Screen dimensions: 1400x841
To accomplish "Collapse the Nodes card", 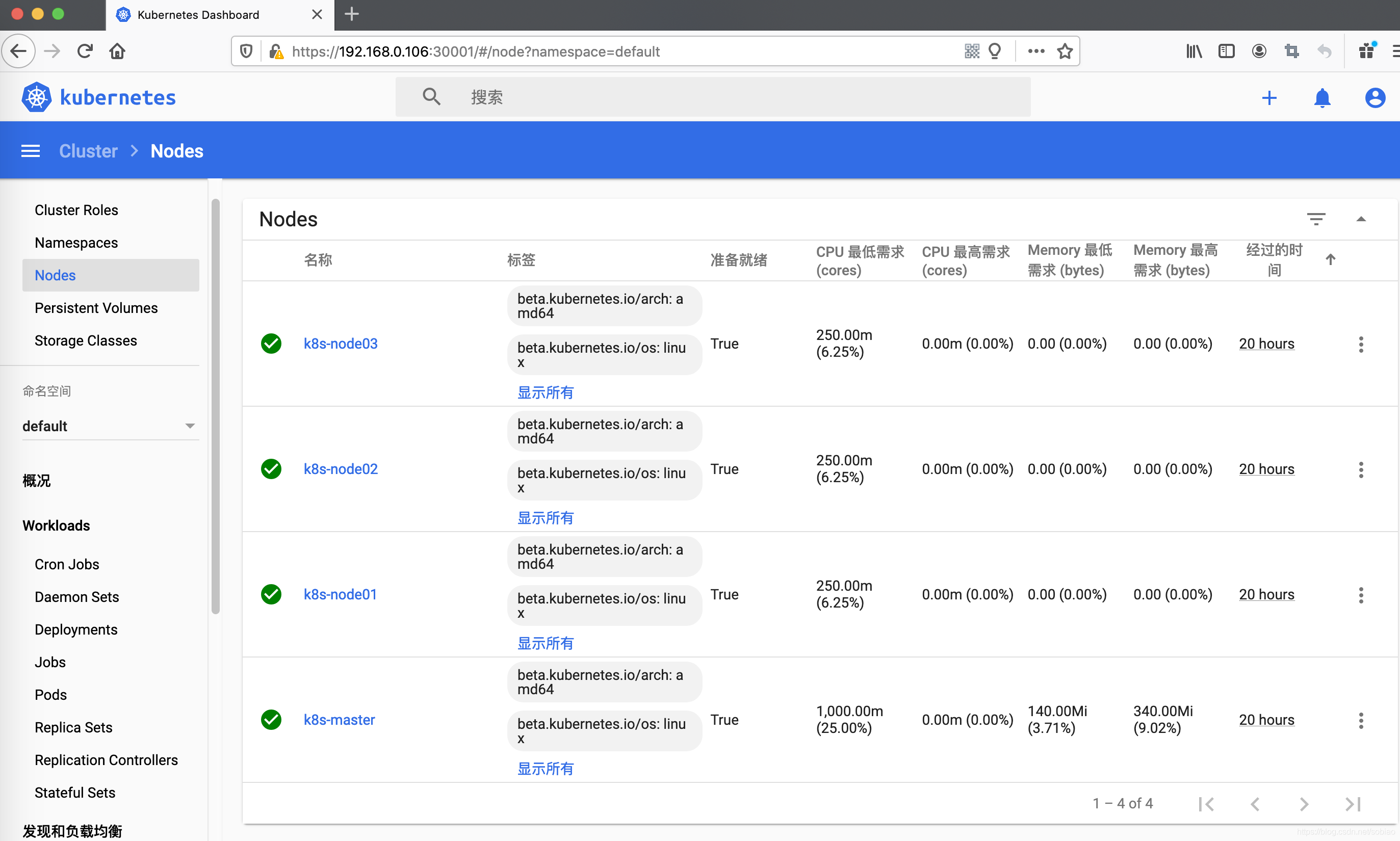I will click(x=1361, y=219).
